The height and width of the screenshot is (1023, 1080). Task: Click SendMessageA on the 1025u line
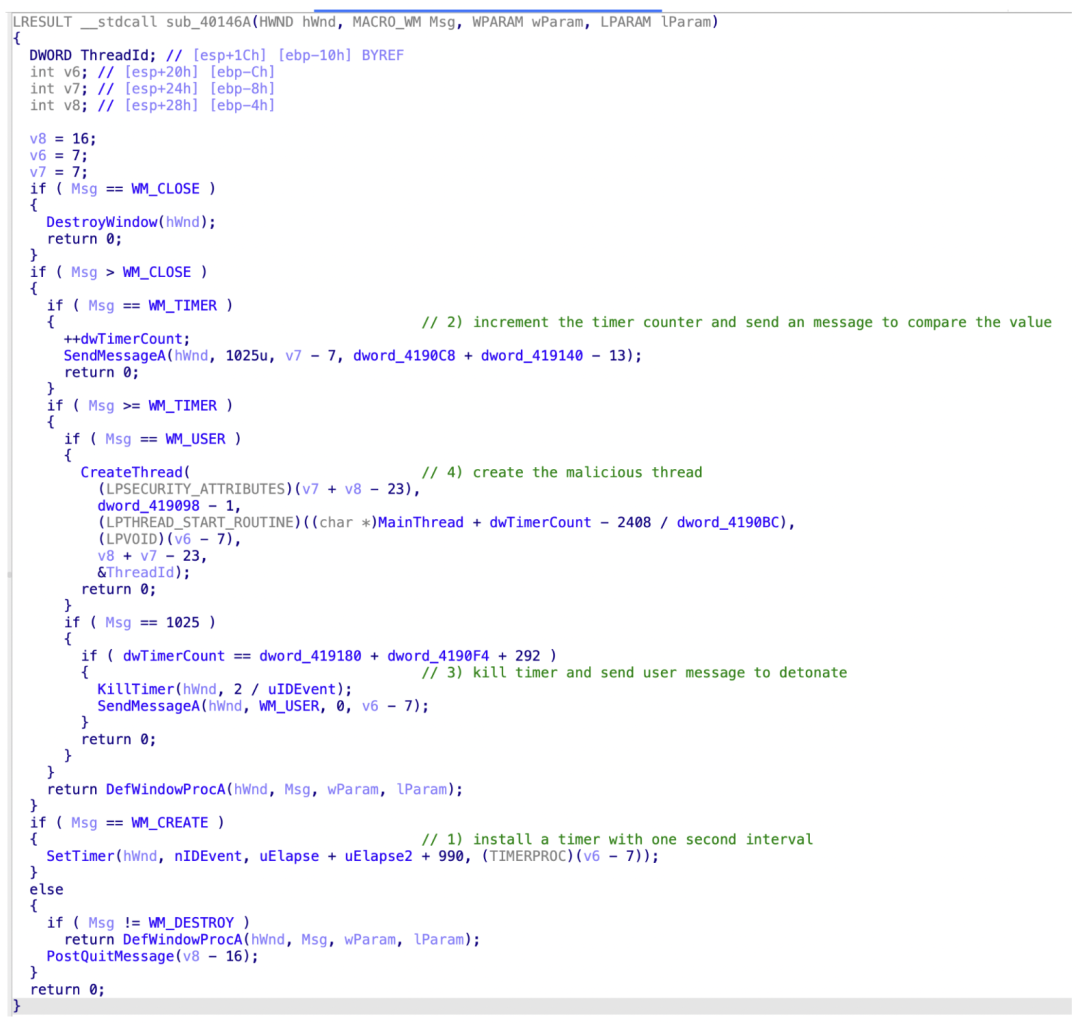[114, 355]
